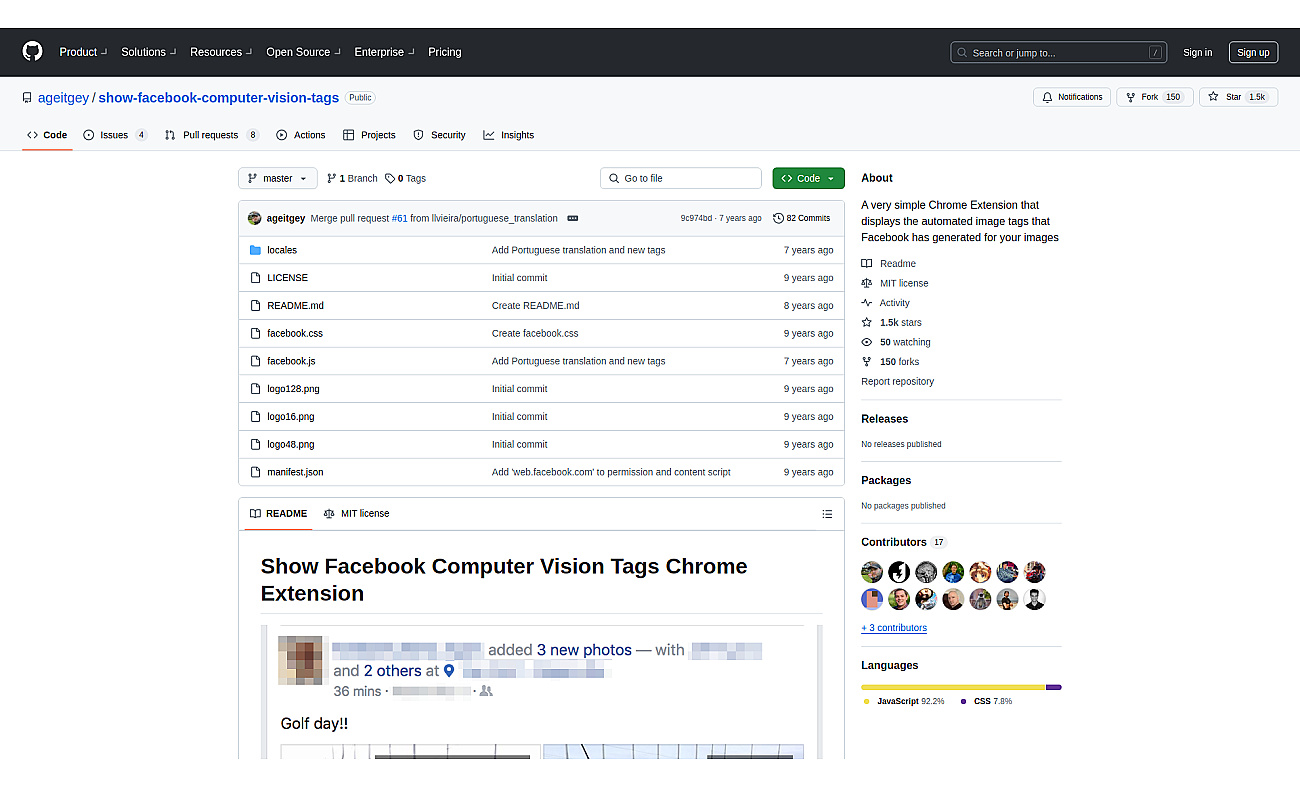This screenshot has width=1300, height=788.
Task: Open the README outline list icon
Action: [x=827, y=514]
